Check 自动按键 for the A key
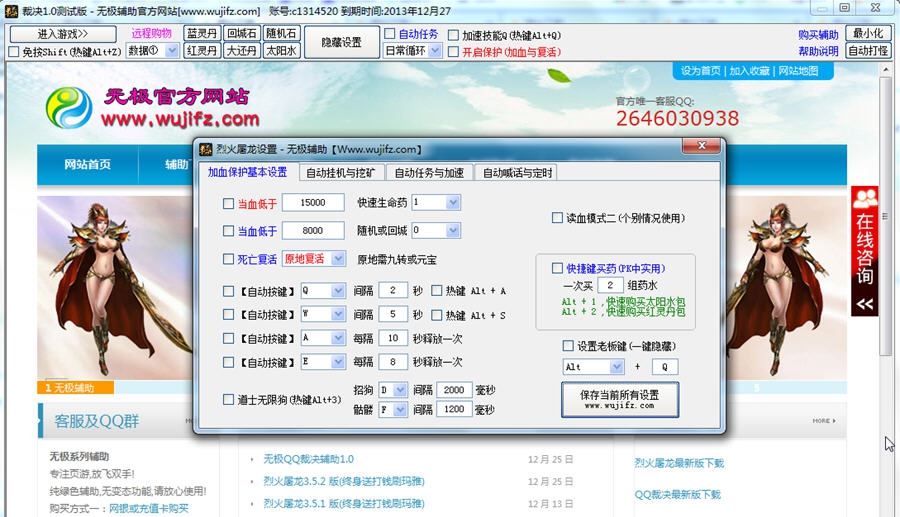The height and width of the screenshot is (517, 900). point(228,339)
